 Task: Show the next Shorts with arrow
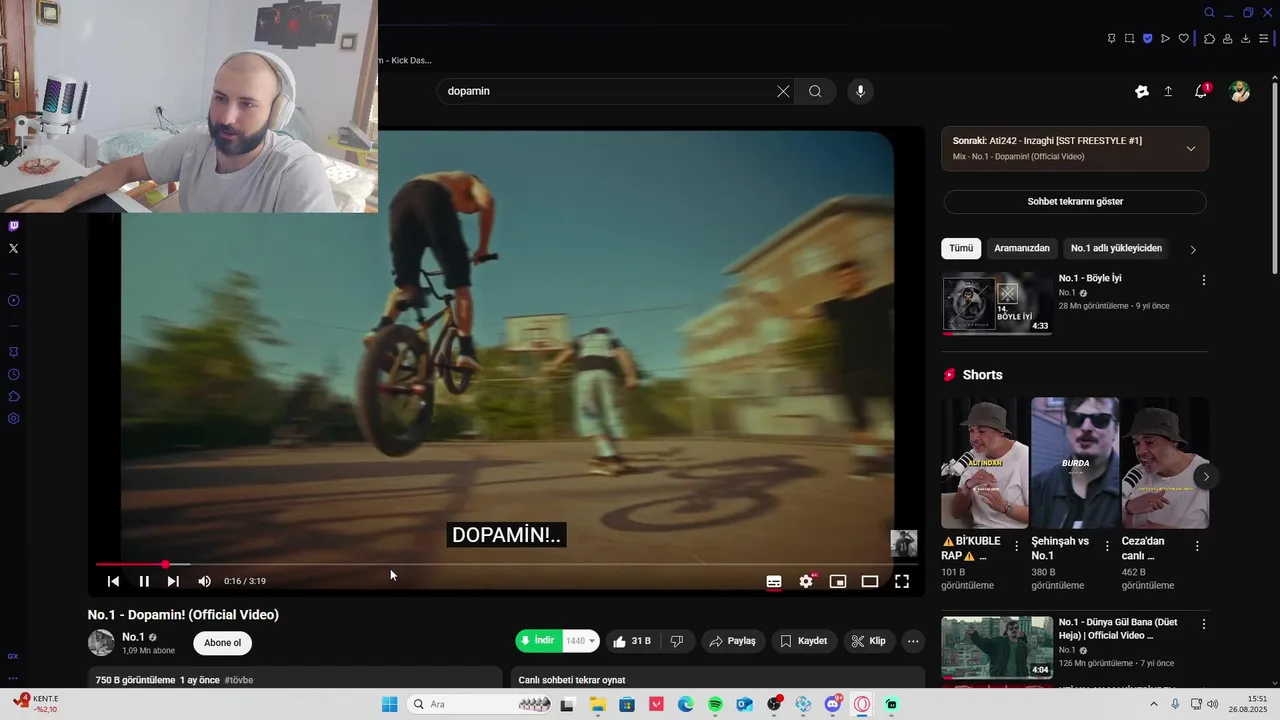tap(1206, 476)
